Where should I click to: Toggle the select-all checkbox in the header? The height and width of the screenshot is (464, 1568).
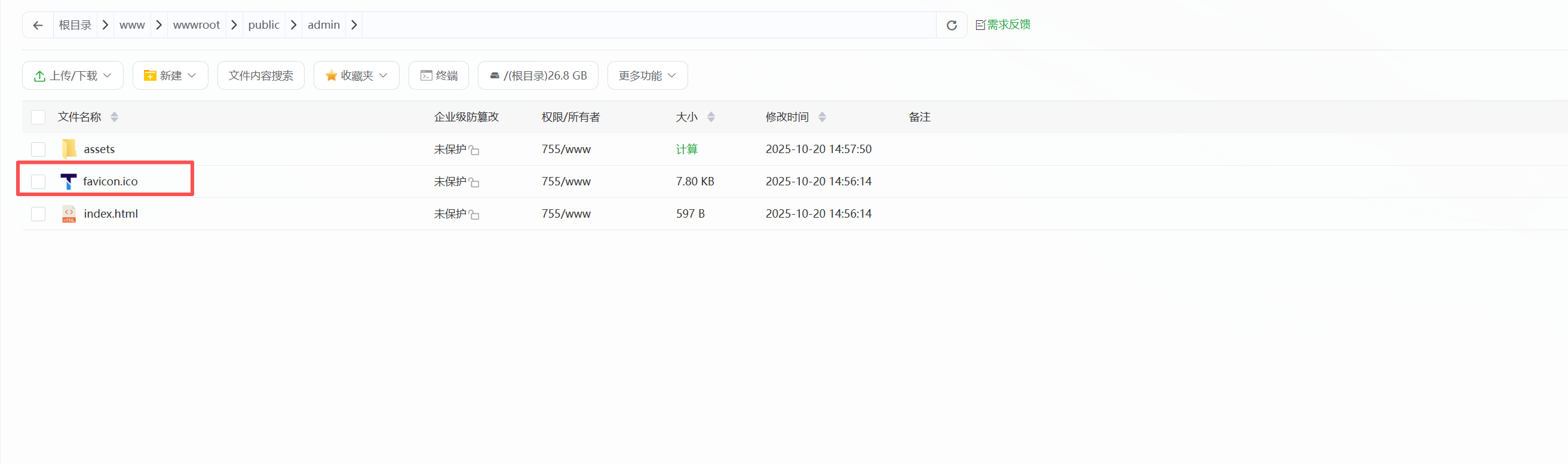tap(38, 117)
